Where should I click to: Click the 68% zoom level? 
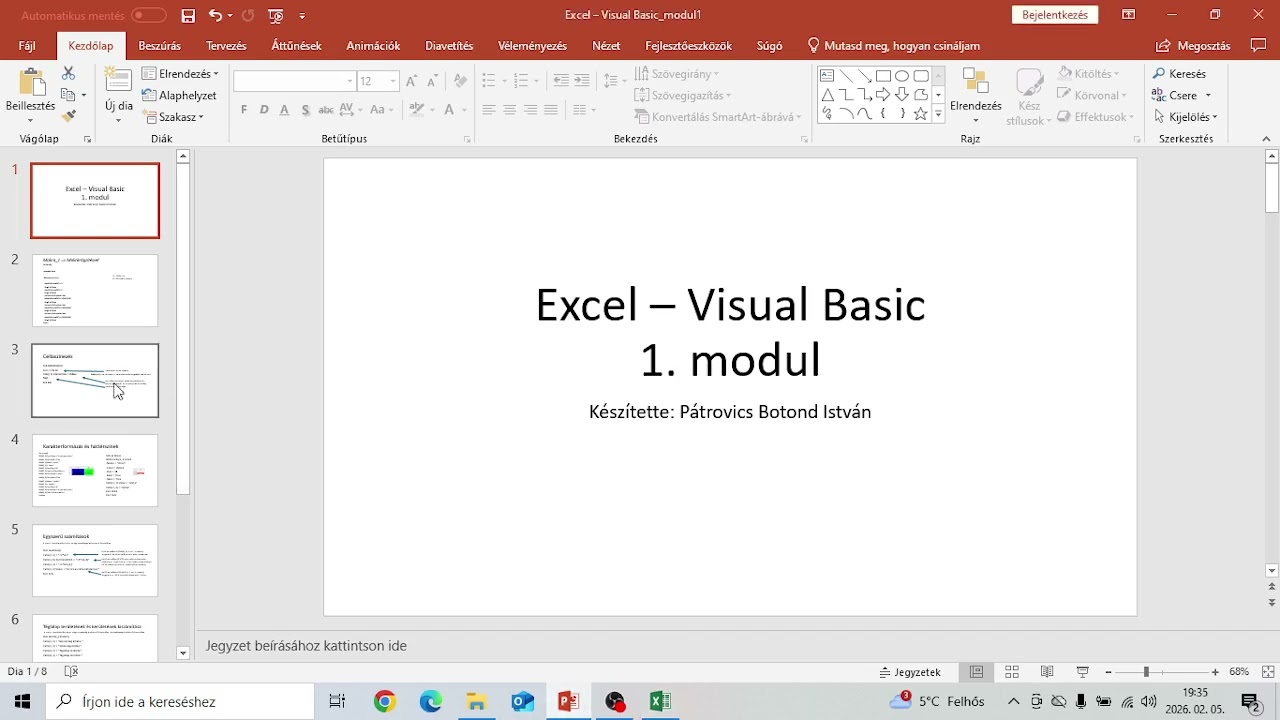[1239, 672]
